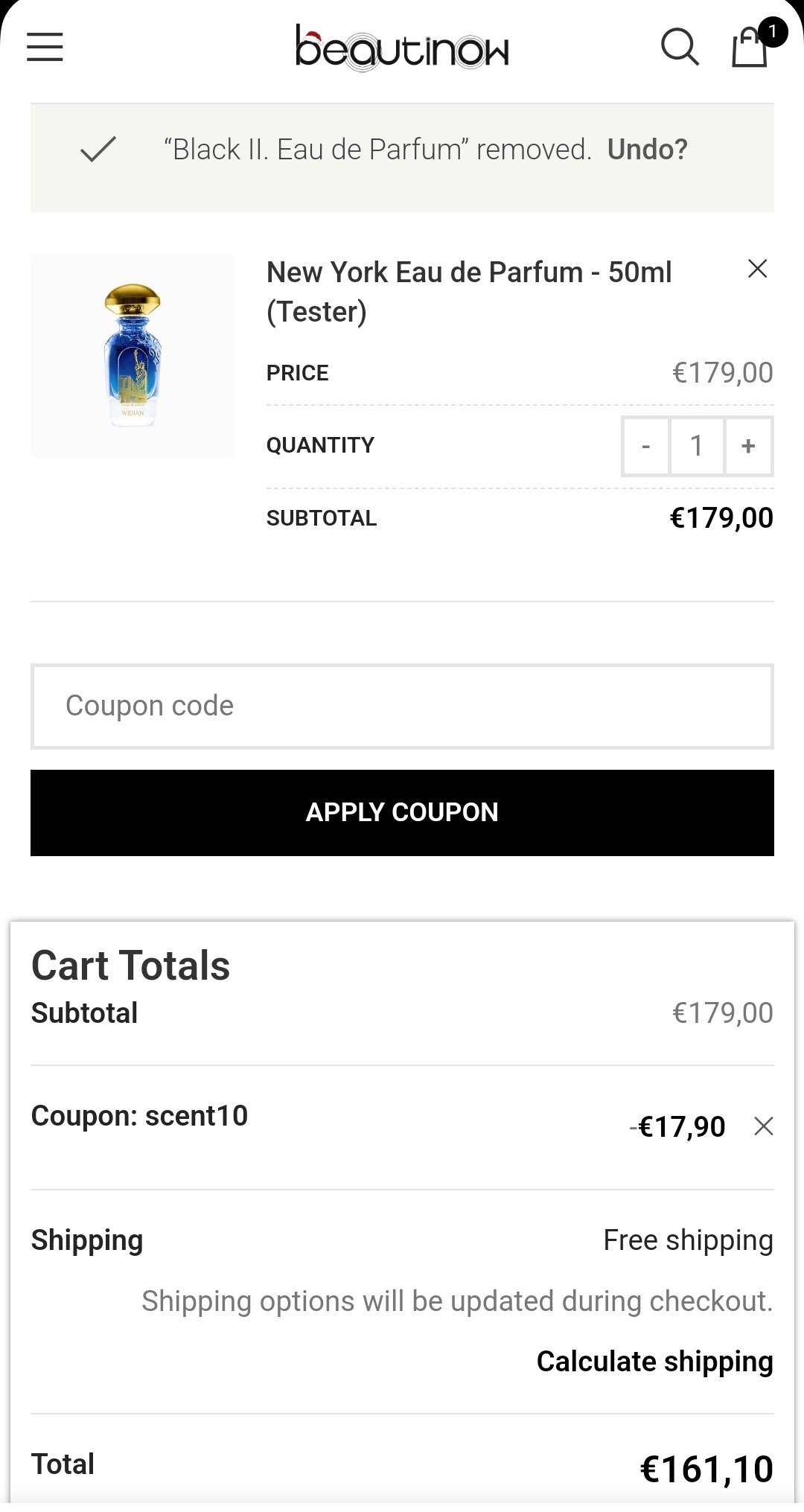The height and width of the screenshot is (1512, 804).
Task: Expand Calculate shipping options
Action: pos(654,1361)
